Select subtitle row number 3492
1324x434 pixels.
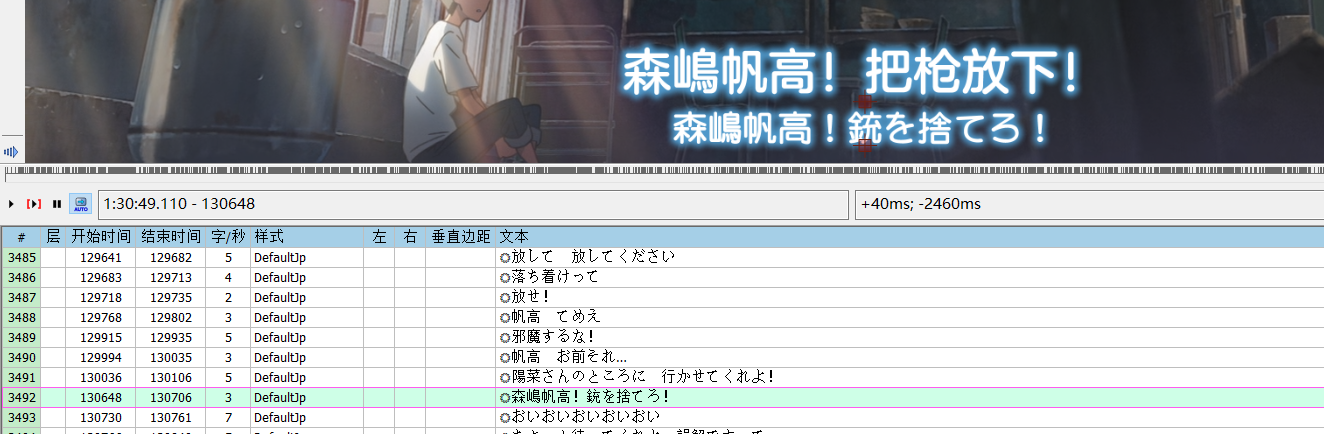[x=21, y=397]
